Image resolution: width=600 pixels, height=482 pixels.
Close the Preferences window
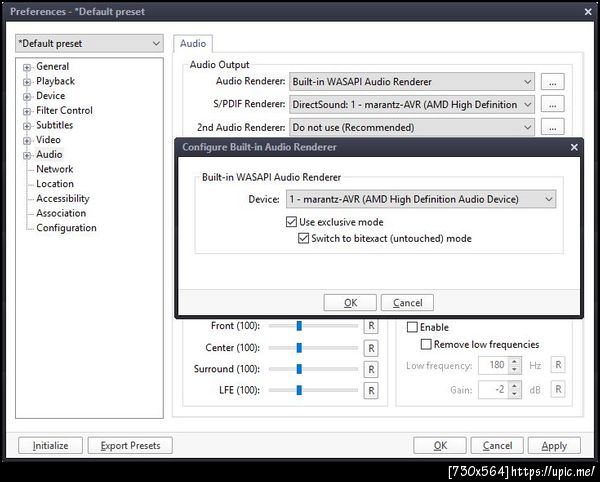(588, 12)
